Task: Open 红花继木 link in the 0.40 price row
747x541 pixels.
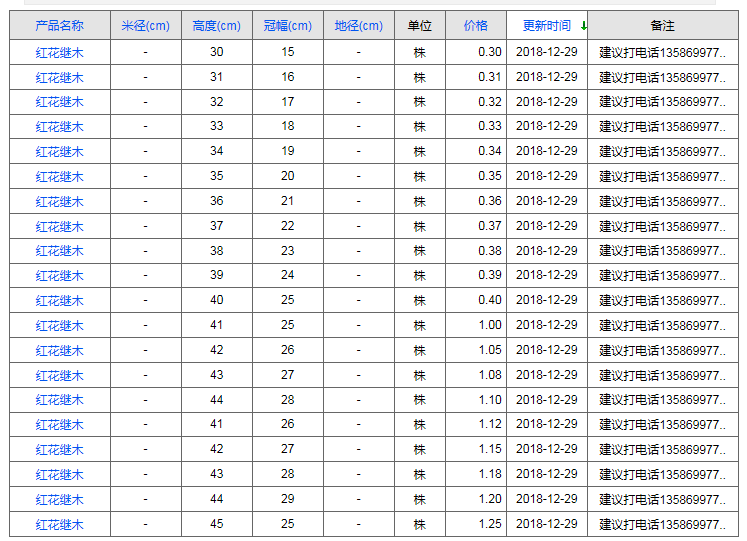Action: click(60, 301)
